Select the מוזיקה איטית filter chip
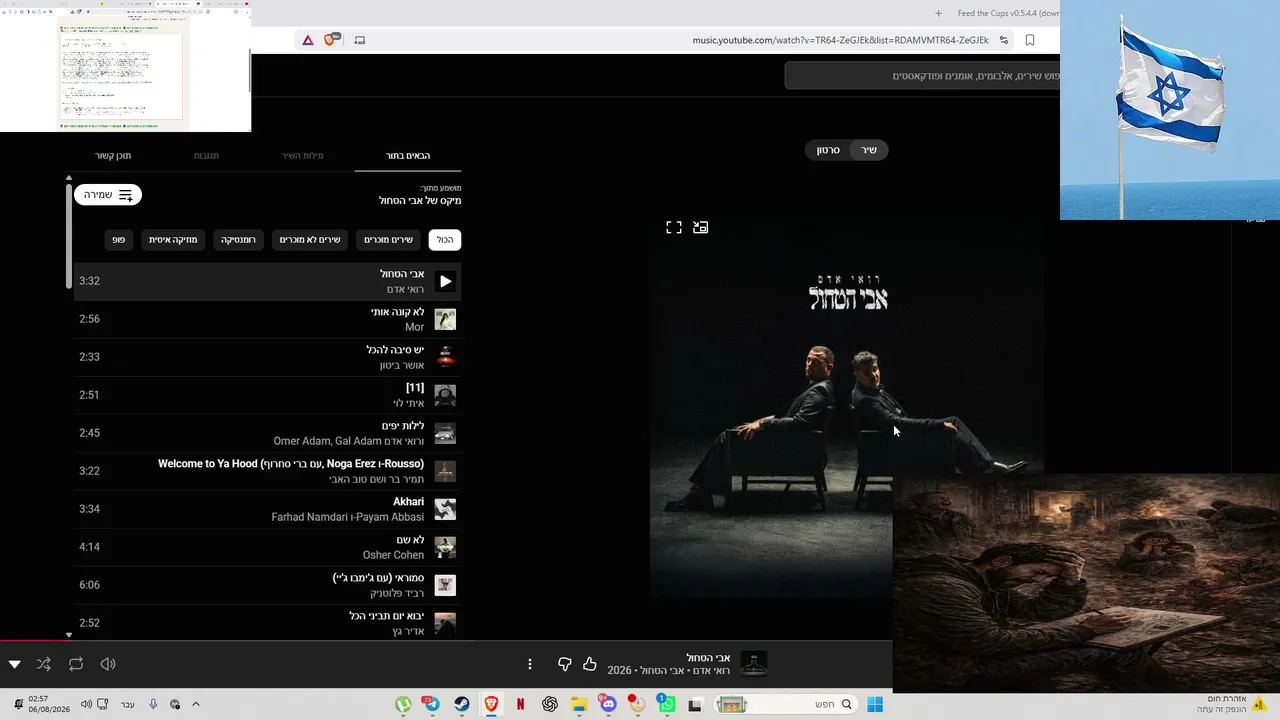Viewport: 1280px width, 720px height. (x=173, y=240)
